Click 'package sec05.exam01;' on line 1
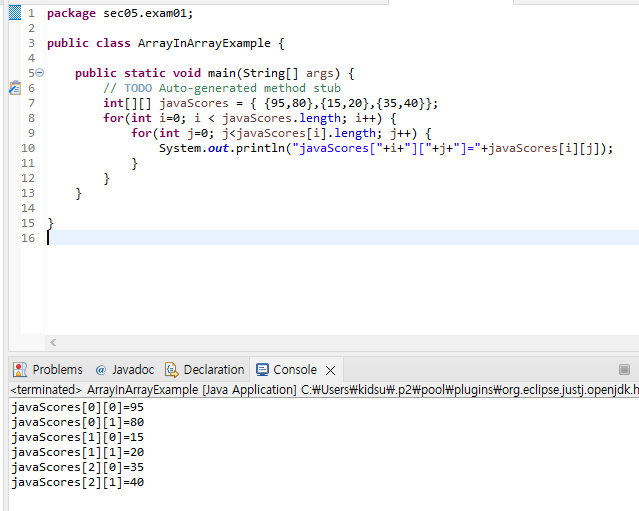This screenshot has width=639, height=511. pyautogui.click(x=120, y=13)
